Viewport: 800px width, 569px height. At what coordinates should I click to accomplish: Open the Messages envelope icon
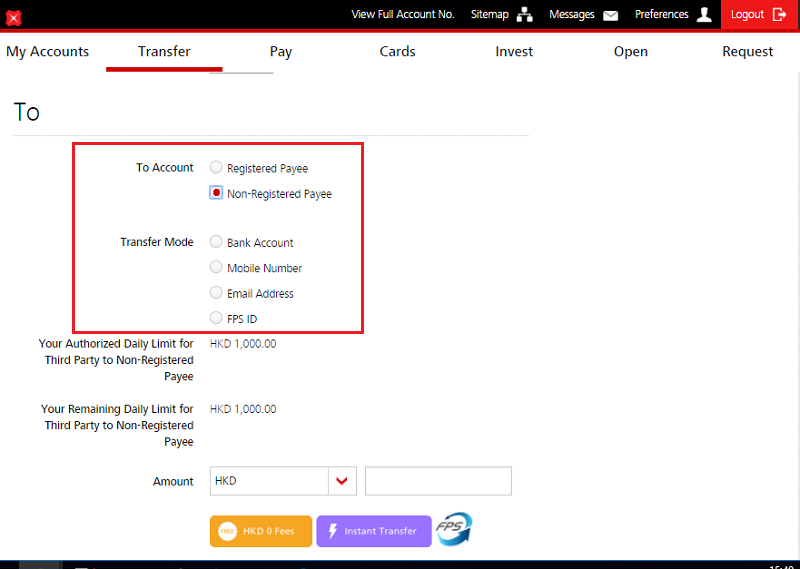[x=610, y=15]
